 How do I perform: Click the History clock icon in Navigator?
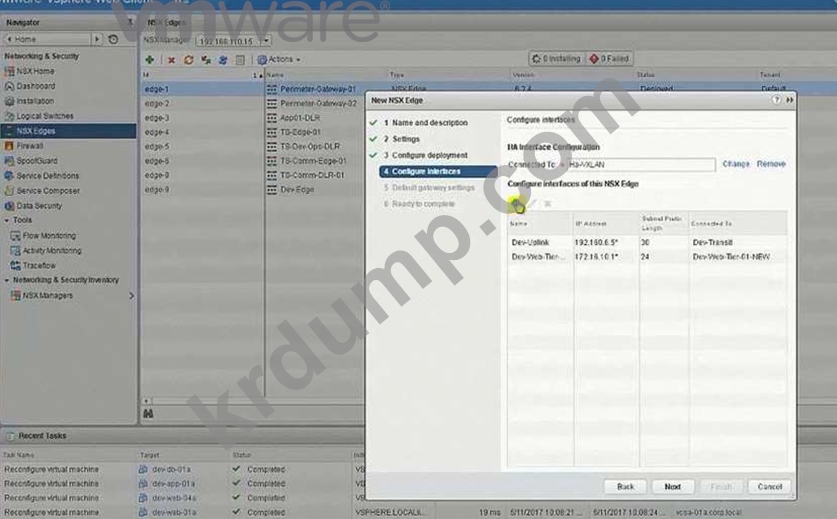[x=113, y=39]
